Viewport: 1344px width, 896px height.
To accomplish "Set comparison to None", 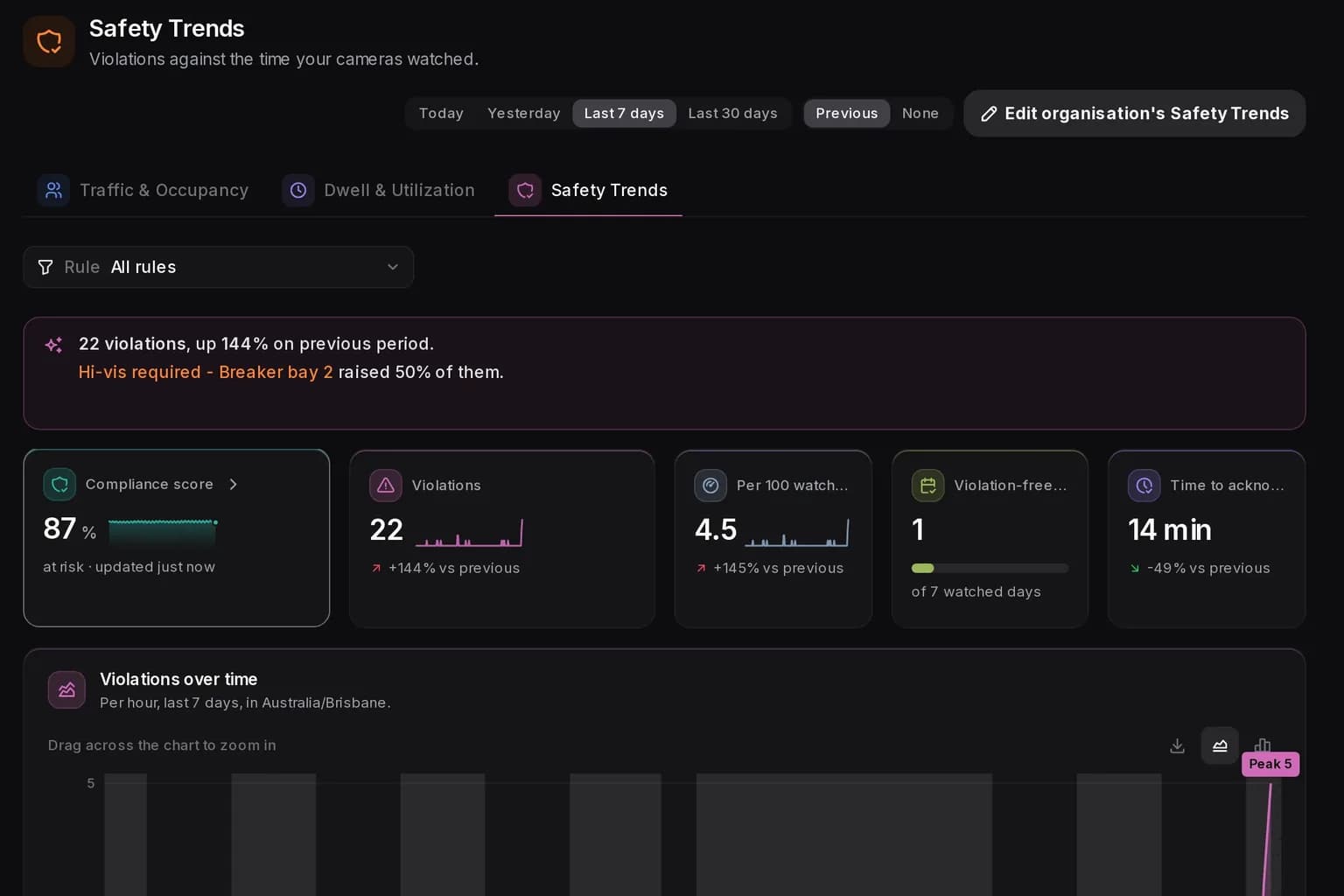I will pyautogui.click(x=920, y=114).
